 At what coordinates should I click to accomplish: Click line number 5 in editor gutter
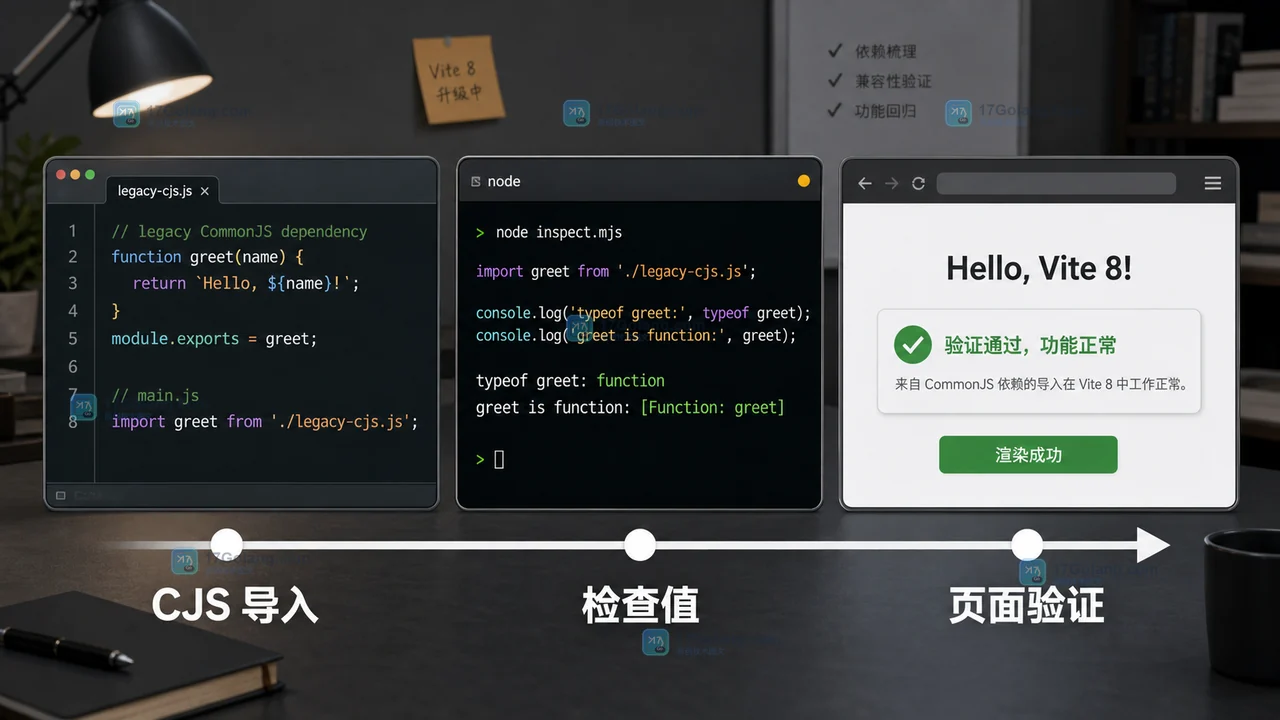[x=72, y=339]
